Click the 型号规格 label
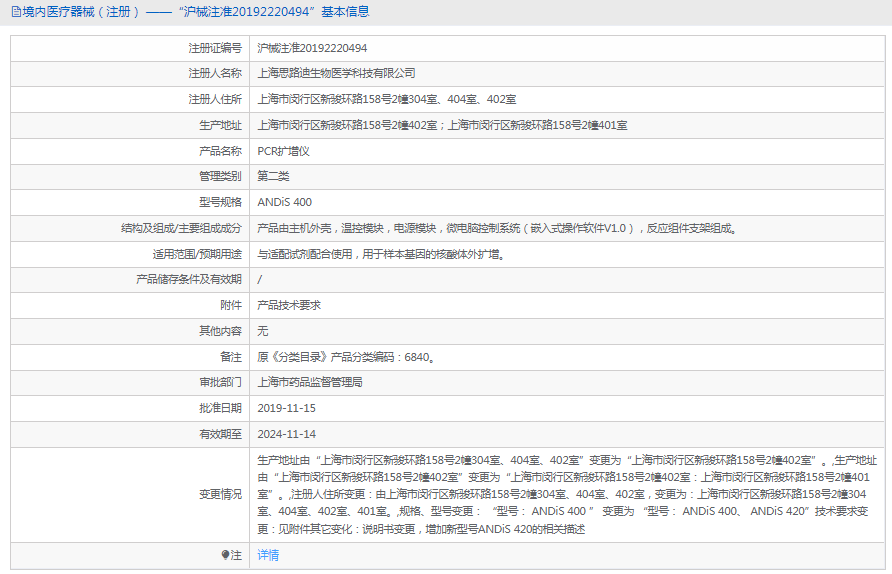This screenshot has height=574, width=892. pos(220,203)
